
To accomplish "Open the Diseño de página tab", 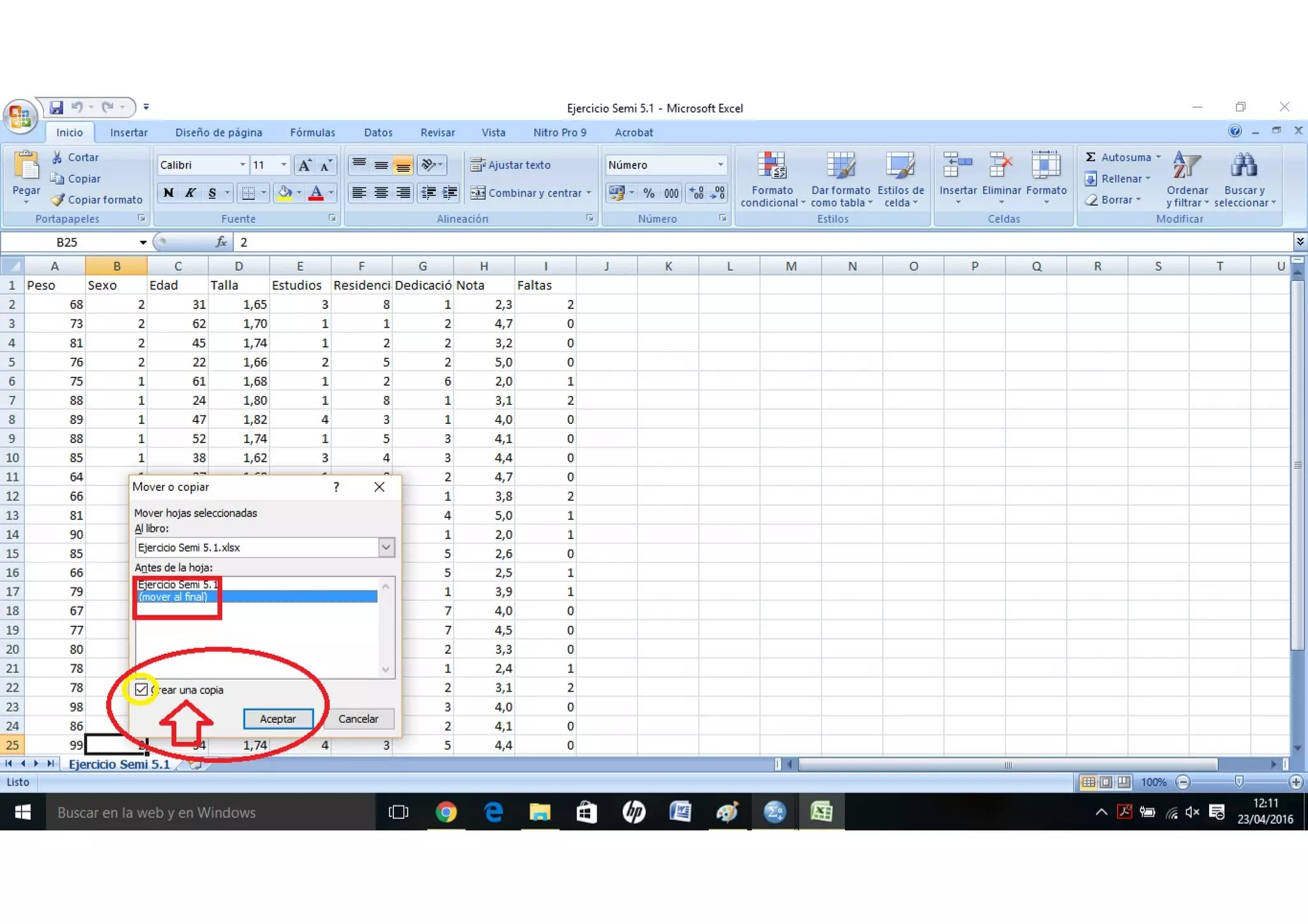I will coord(218,133).
